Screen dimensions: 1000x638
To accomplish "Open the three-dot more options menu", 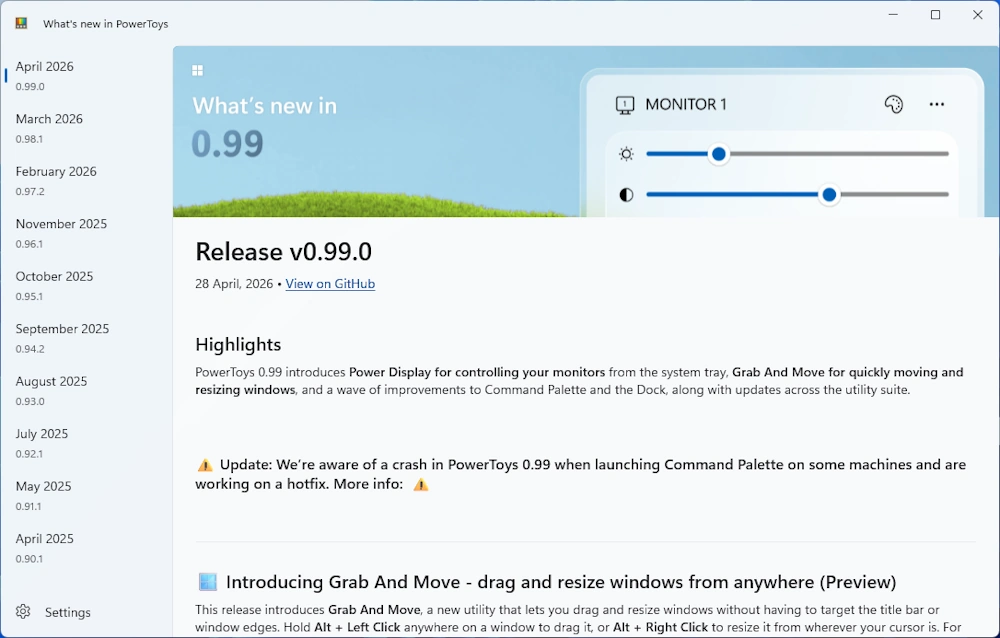I will (x=937, y=105).
